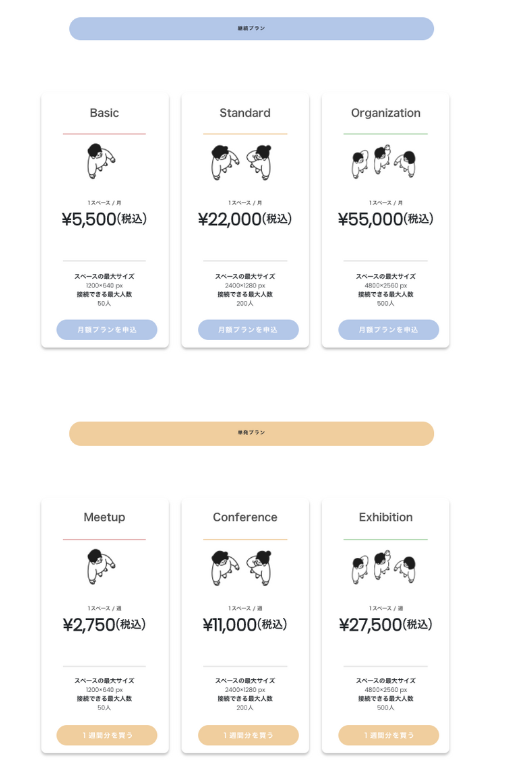The image size is (506, 771).
Task: Select the orange one-time plan header bar
Action: coord(251,433)
